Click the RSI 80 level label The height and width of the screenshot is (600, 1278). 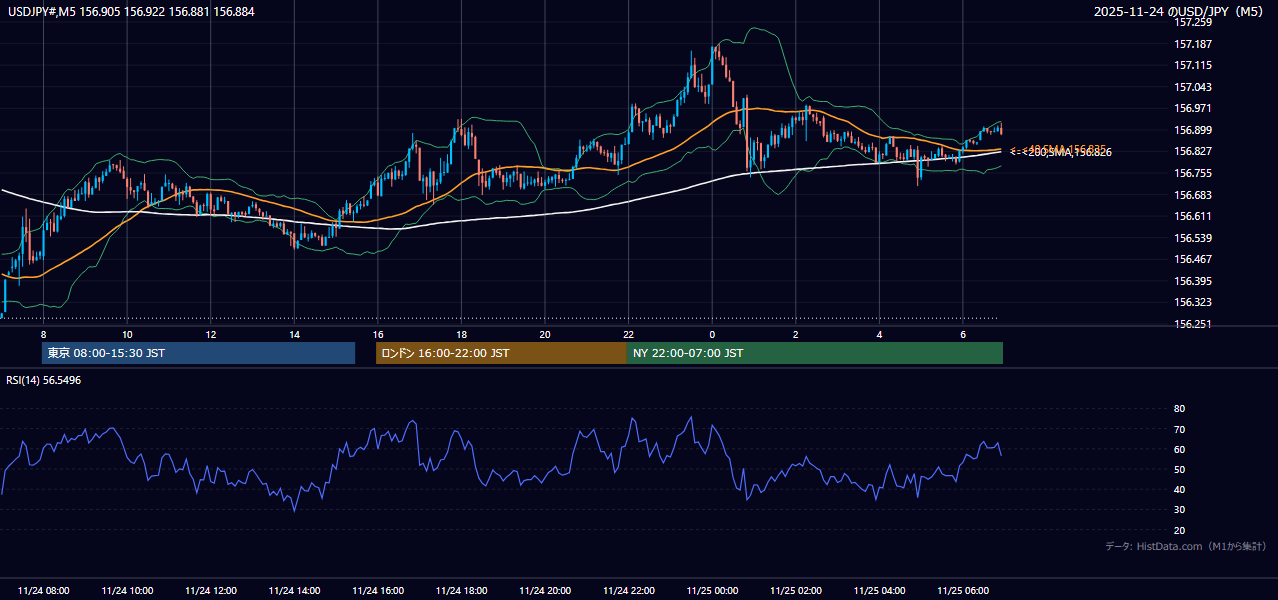pyautogui.click(x=1180, y=409)
